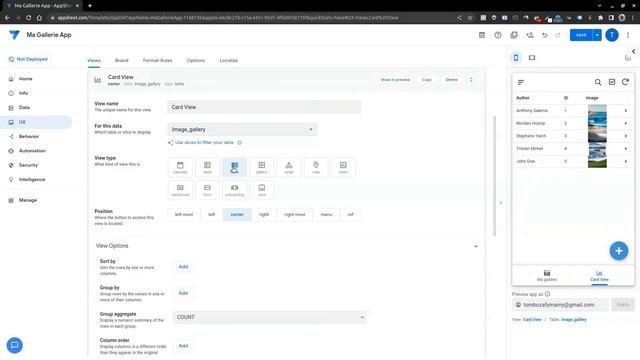Switch preview to mobile phone mode
Screen dimensions: 640x360
[x=516, y=58]
